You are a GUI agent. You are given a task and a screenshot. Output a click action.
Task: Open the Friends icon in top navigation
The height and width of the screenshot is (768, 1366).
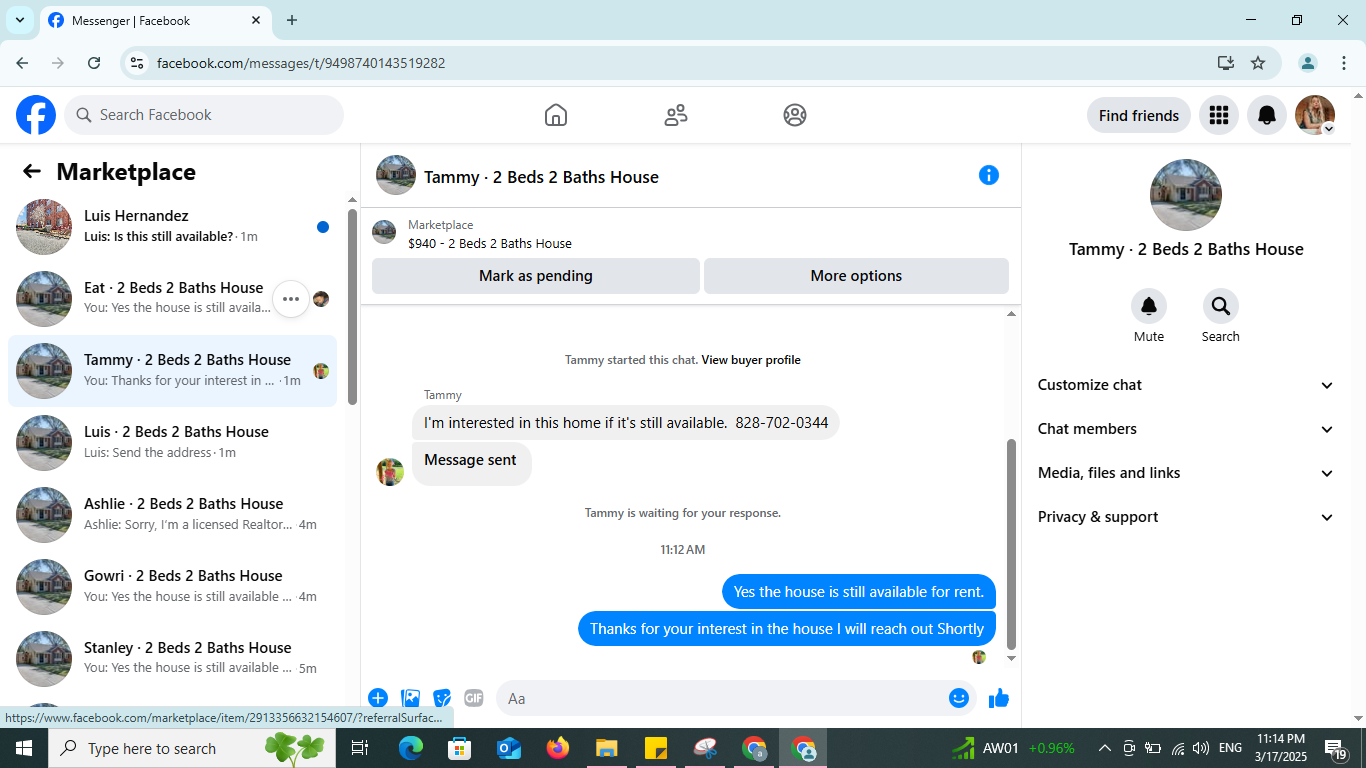click(x=676, y=115)
